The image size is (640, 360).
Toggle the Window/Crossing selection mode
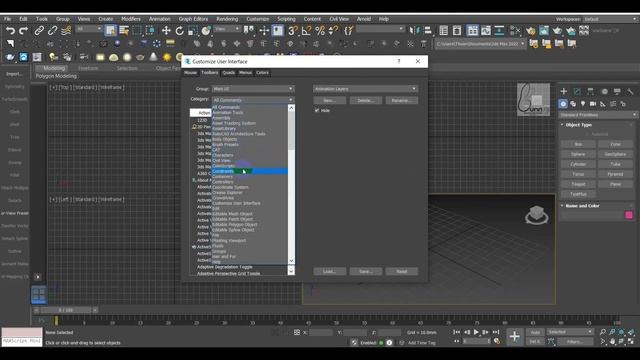coord(151,31)
